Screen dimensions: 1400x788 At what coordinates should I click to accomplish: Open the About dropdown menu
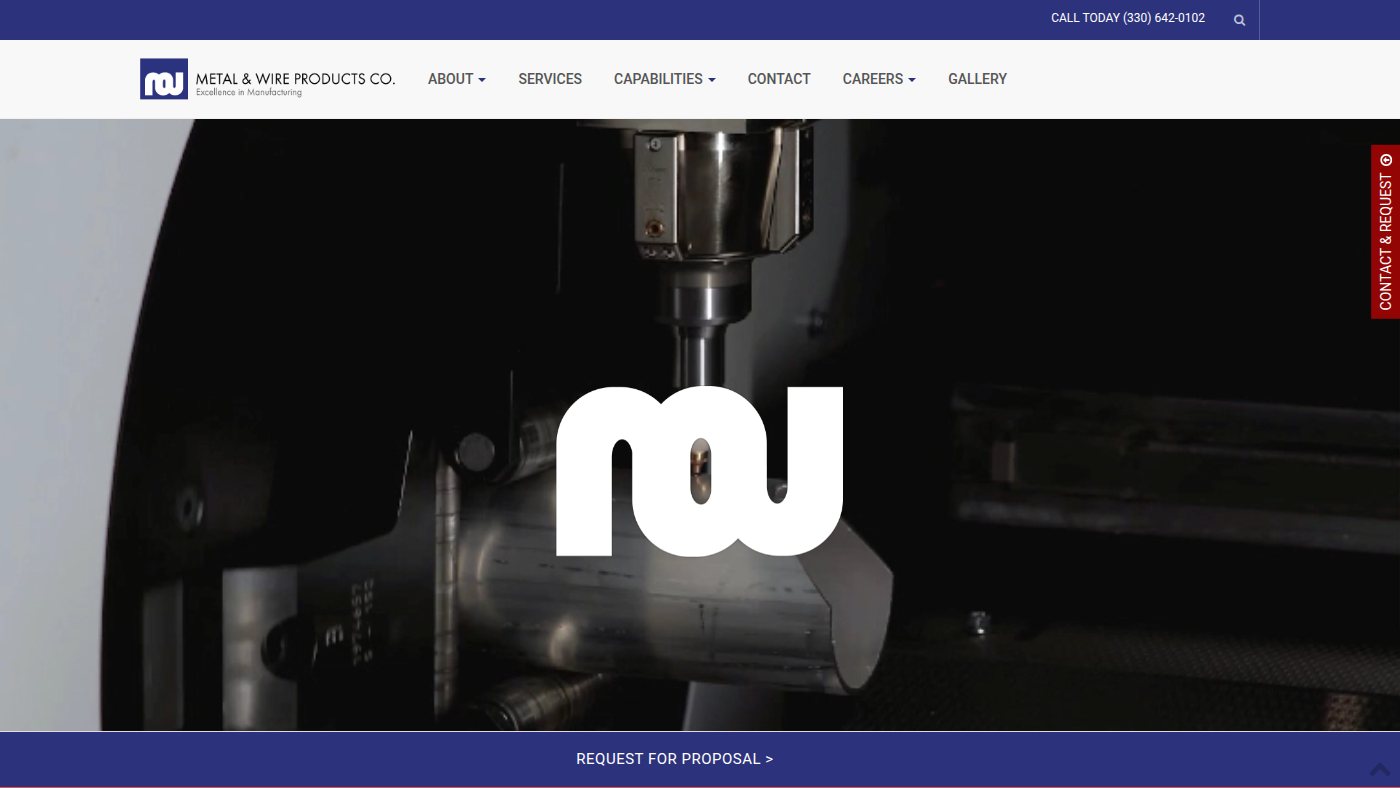click(x=457, y=79)
